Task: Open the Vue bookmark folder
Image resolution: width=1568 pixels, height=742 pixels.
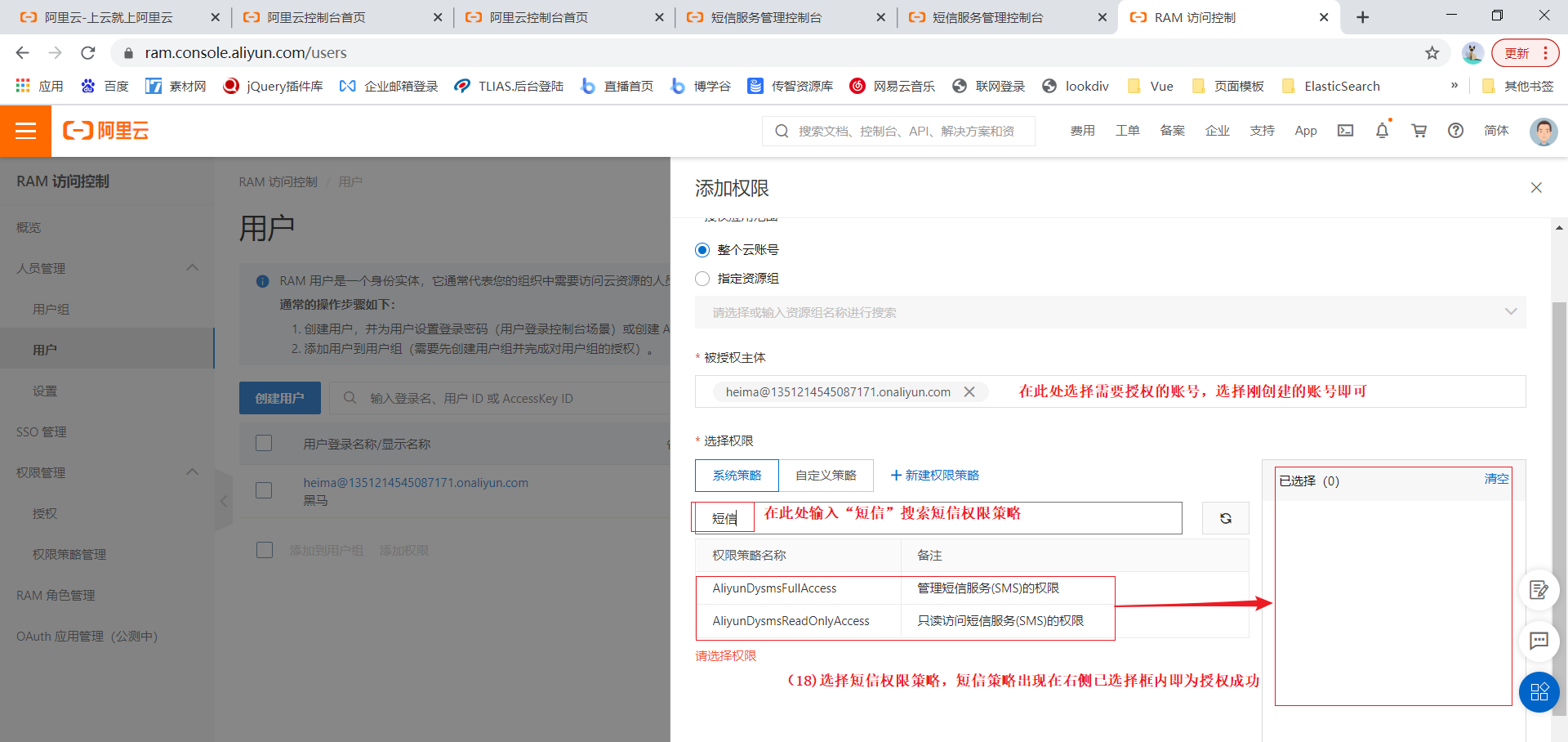Action: (x=1150, y=86)
